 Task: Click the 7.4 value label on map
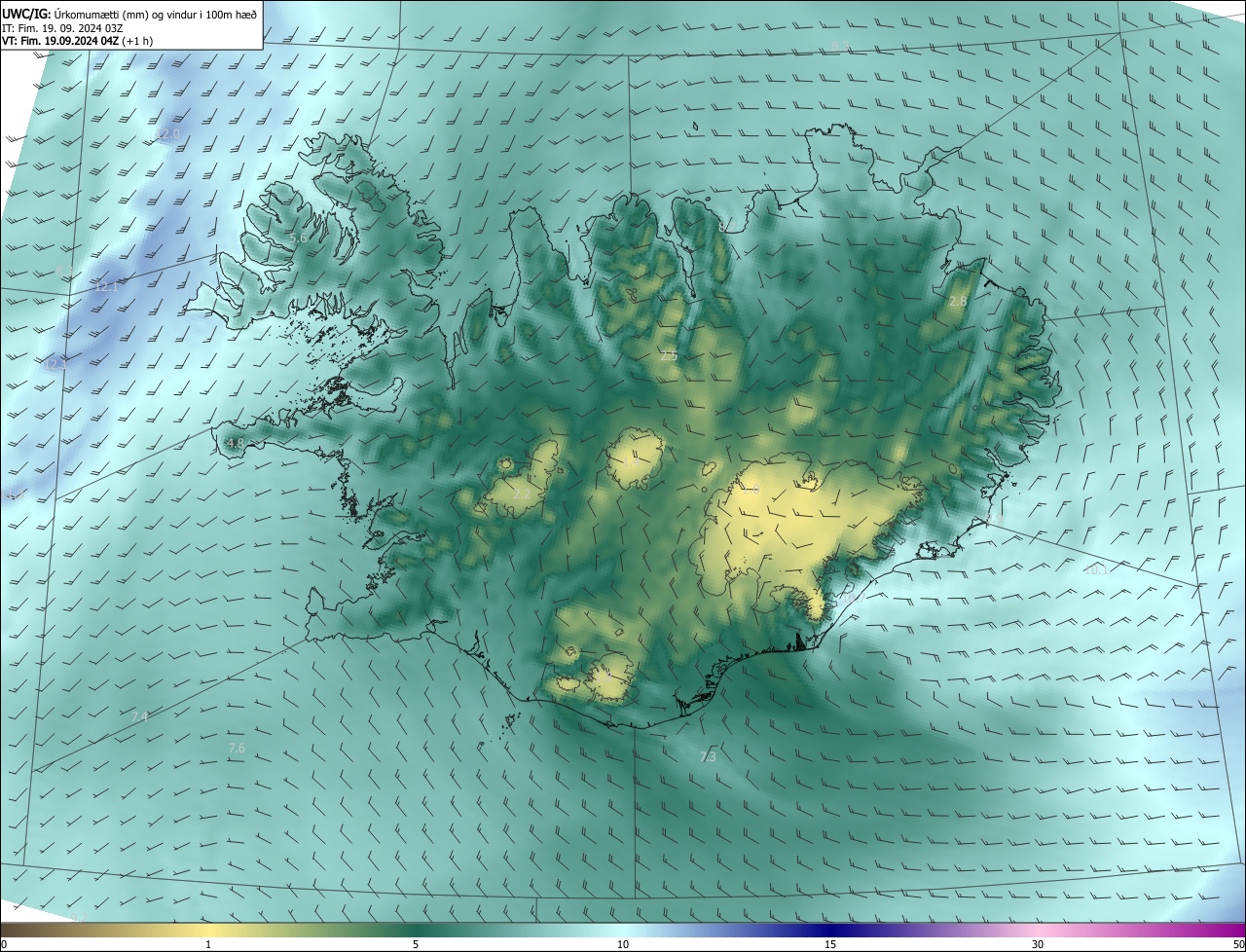[139, 716]
